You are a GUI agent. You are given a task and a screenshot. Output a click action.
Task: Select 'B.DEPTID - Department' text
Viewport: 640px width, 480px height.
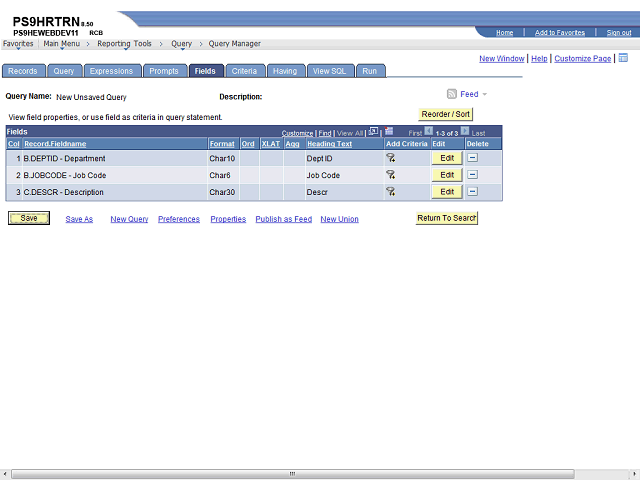64,158
